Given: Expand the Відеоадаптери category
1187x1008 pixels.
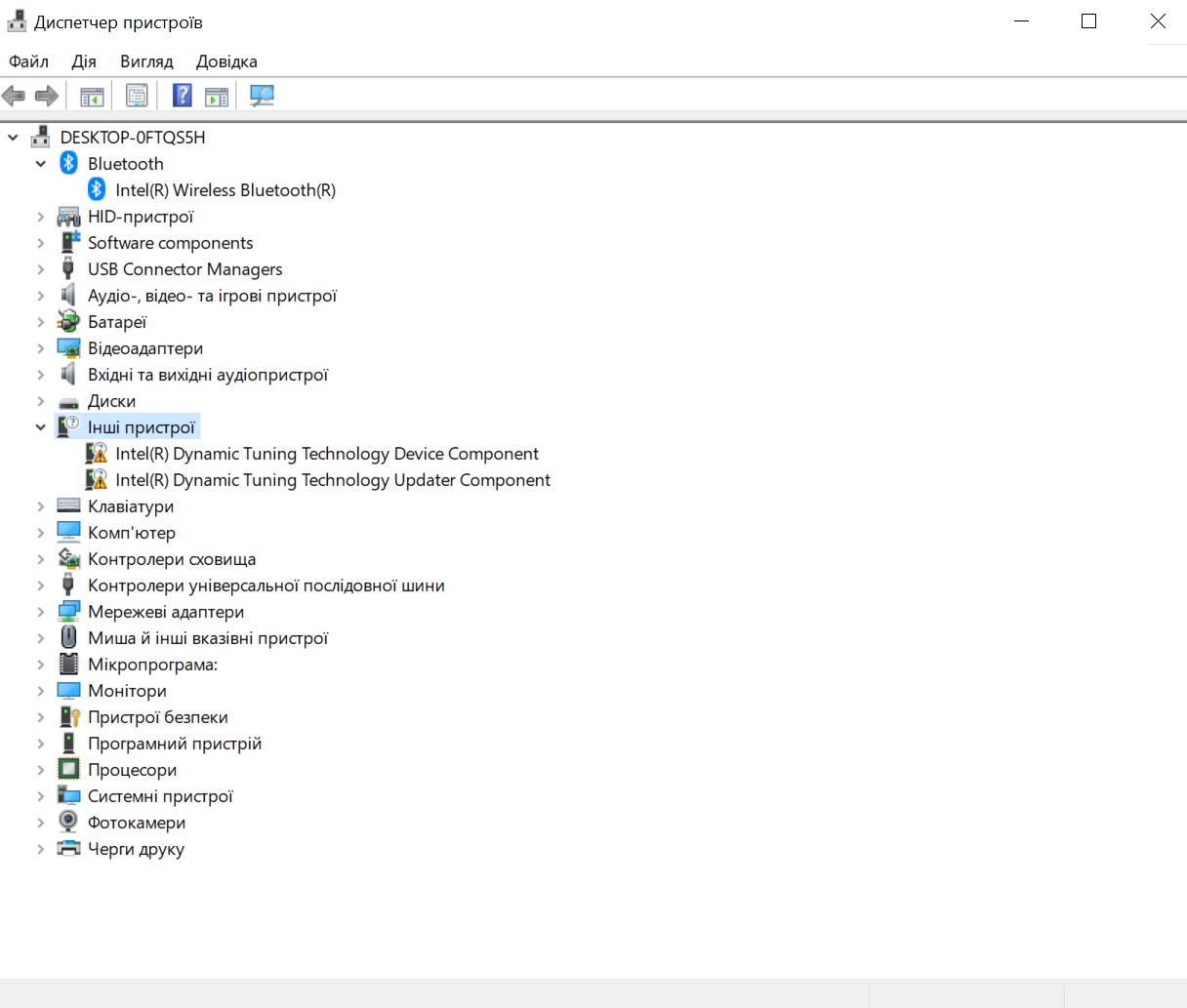Looking at the screenshot, I should click(x=41, y=348).
